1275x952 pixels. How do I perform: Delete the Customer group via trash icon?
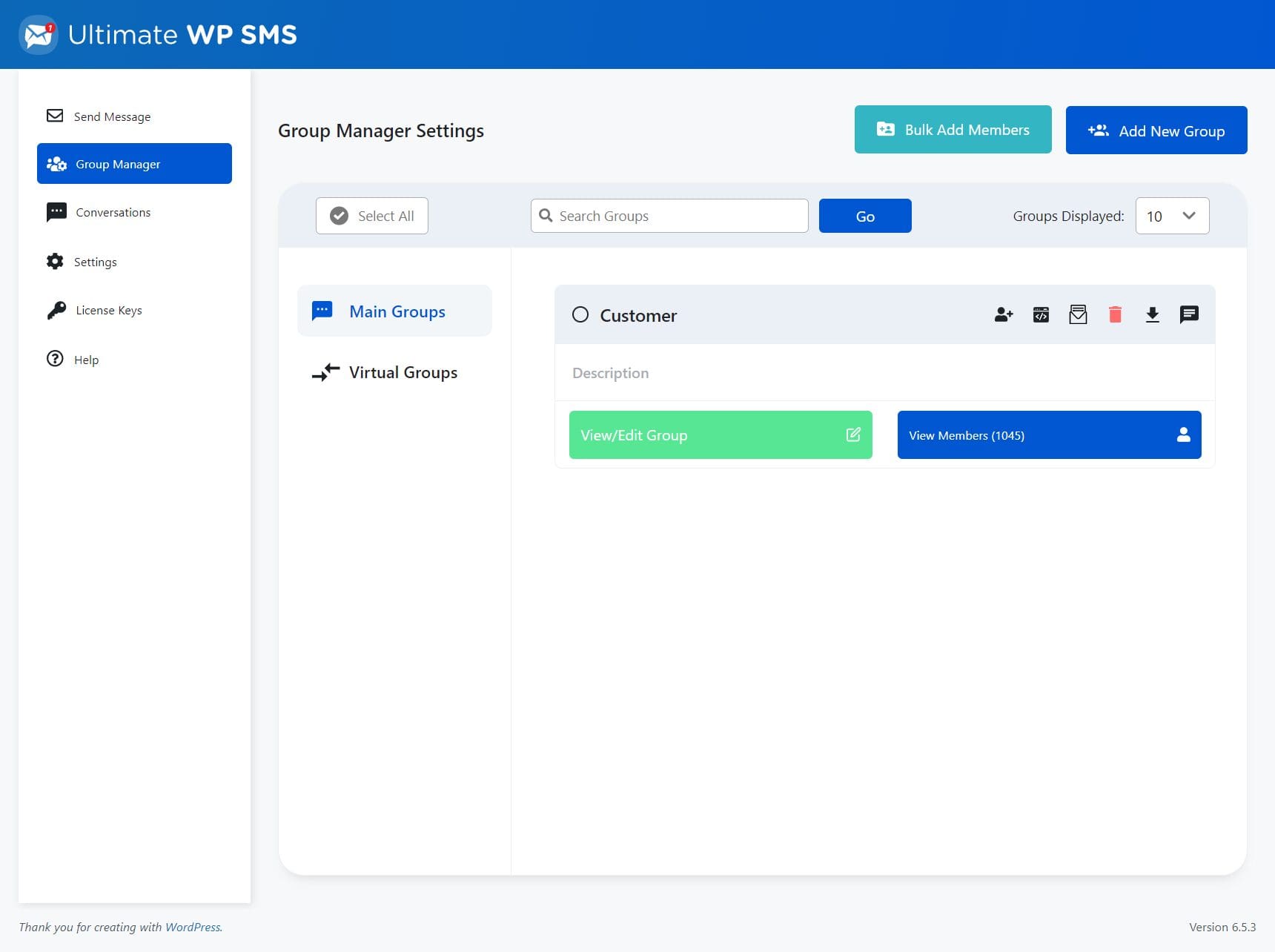(x=1115, y=314)
